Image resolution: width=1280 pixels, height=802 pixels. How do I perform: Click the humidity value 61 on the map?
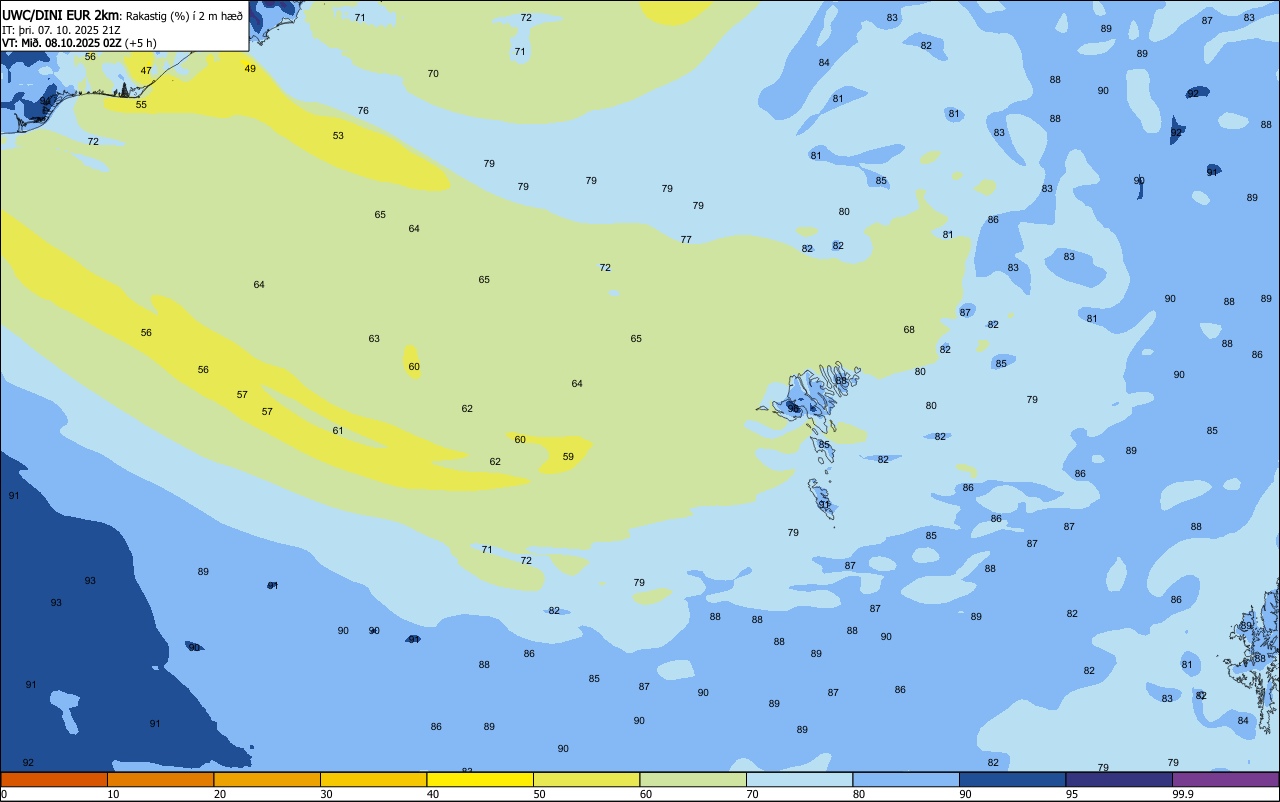pos(338,430)
